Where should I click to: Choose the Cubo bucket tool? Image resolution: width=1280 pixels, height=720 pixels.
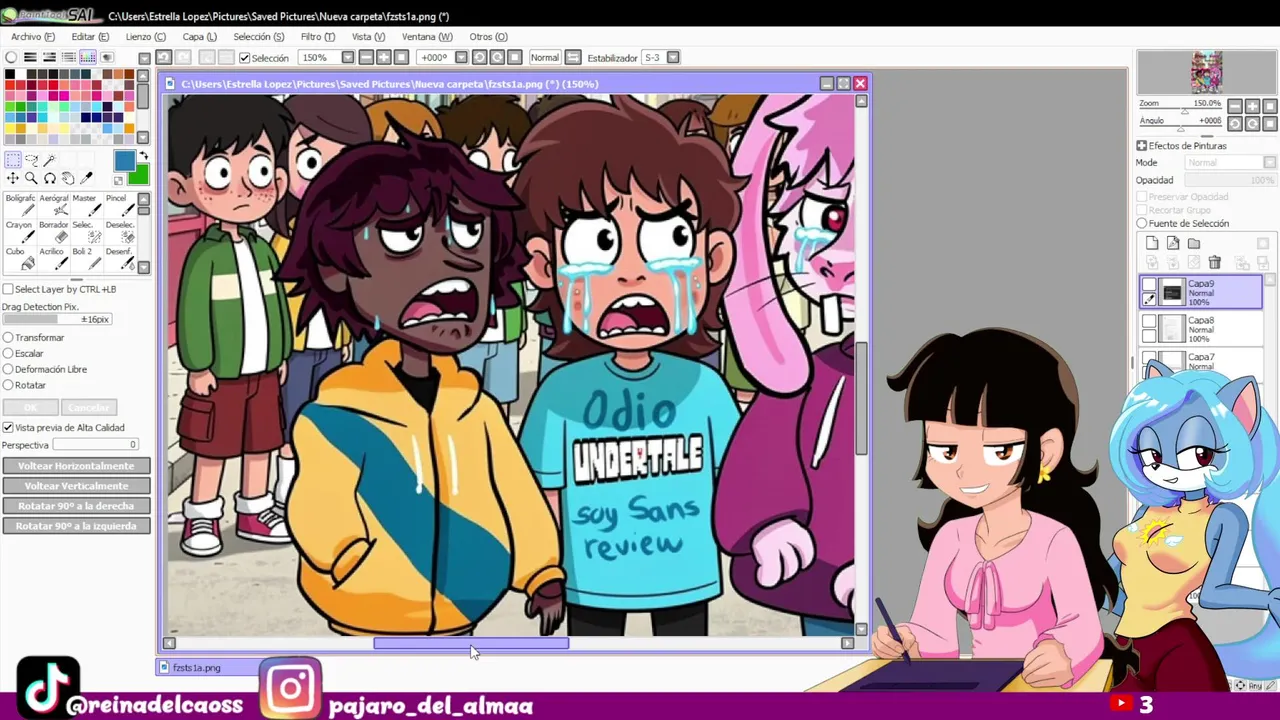click(19, 259)
